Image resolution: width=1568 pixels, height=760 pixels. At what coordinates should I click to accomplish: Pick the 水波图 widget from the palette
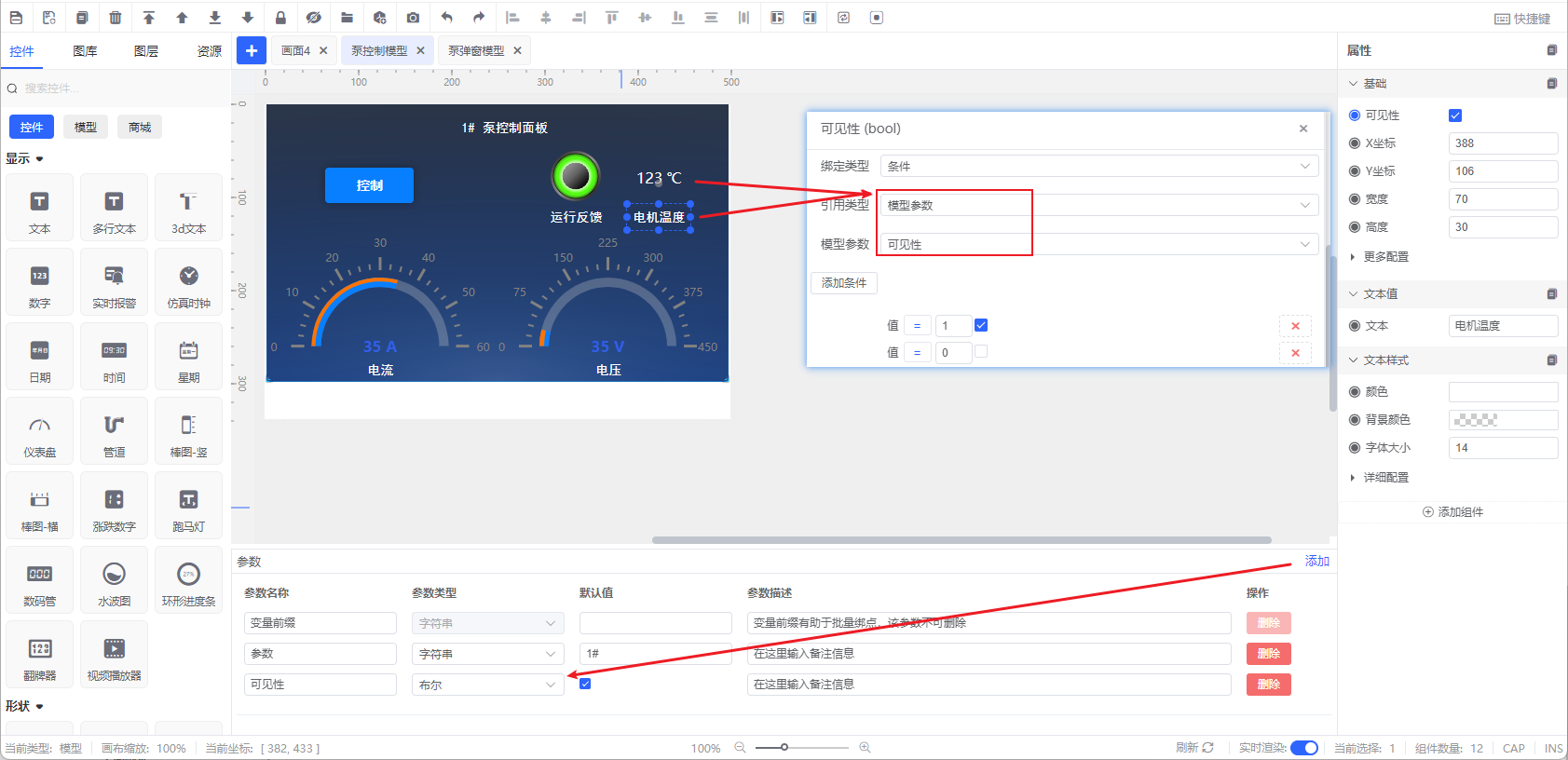coord(114,584)
